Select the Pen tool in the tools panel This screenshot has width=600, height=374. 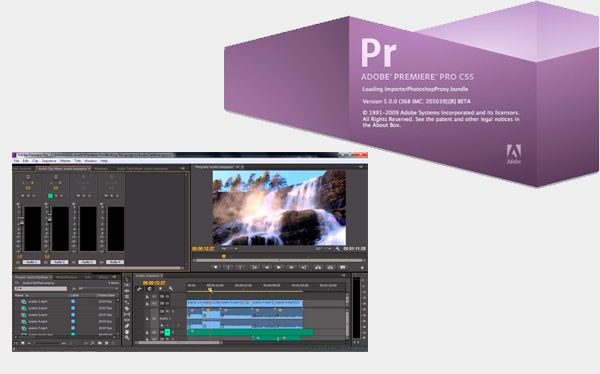127,326
